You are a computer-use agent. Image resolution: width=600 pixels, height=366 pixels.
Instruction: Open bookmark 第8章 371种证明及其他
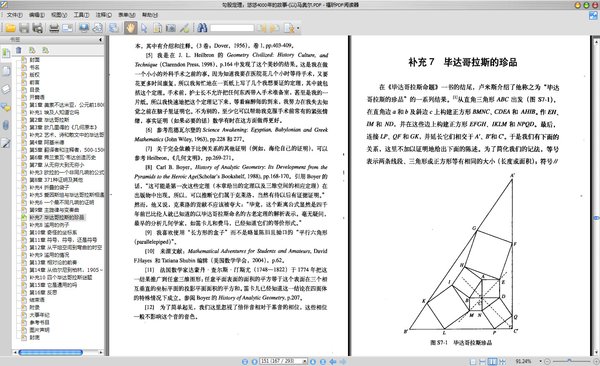pyautogui.click(x=56, y=180)
